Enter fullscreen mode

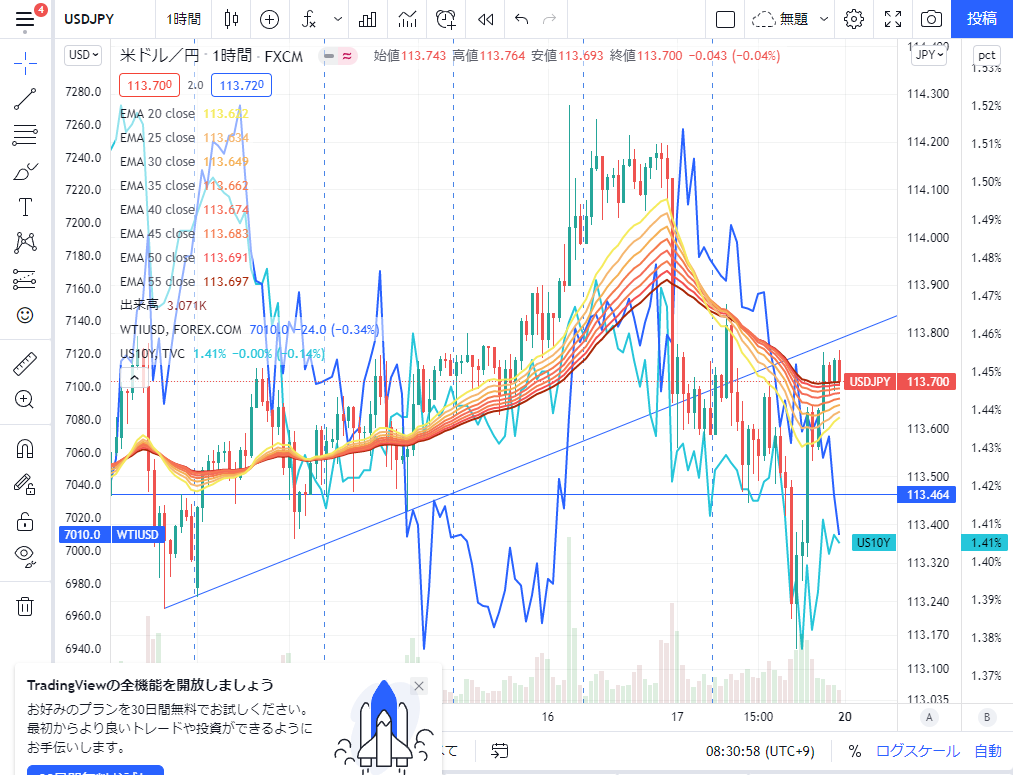coord(893,19)
